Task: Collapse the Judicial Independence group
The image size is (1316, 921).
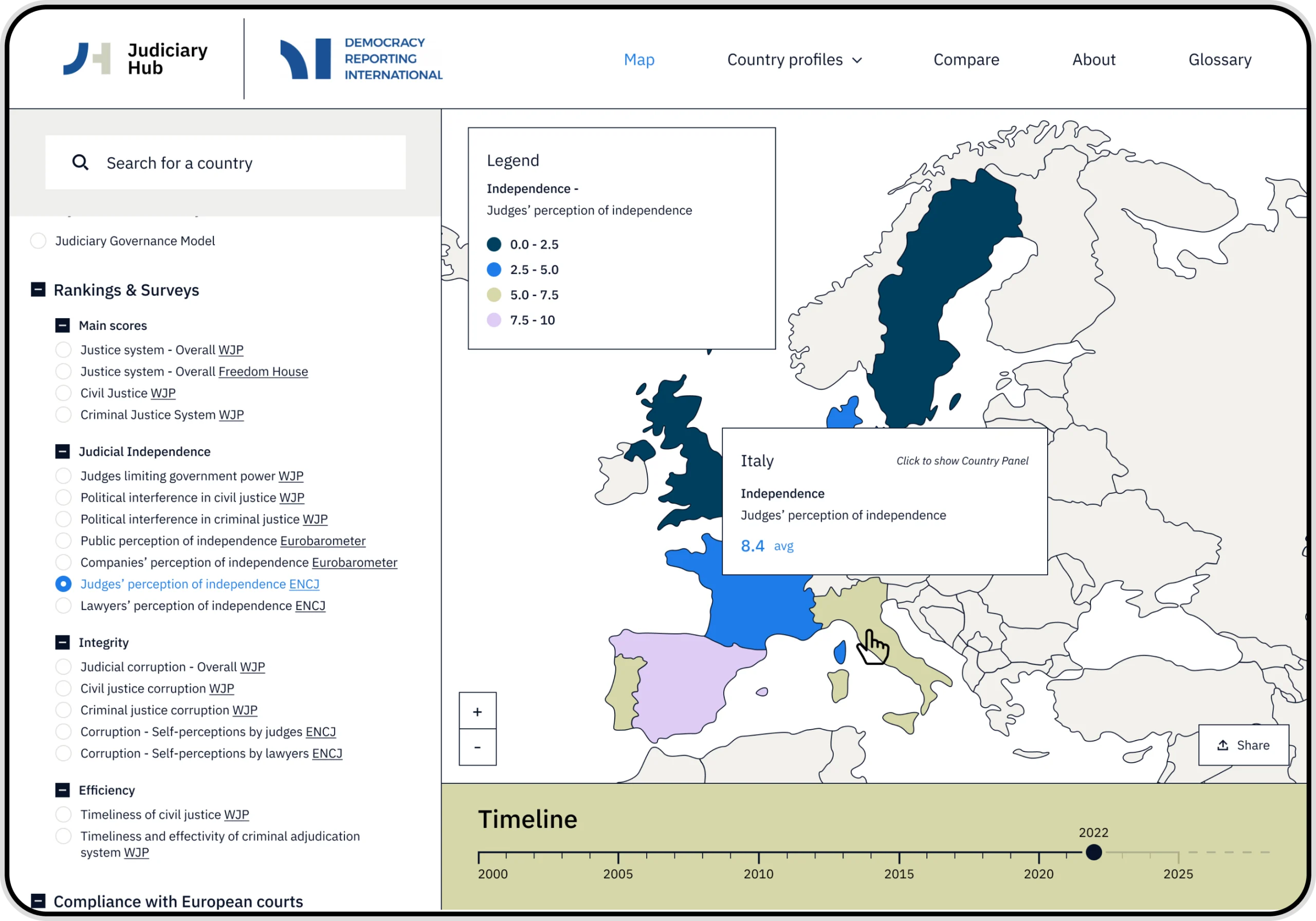Action: coord(63,452)
